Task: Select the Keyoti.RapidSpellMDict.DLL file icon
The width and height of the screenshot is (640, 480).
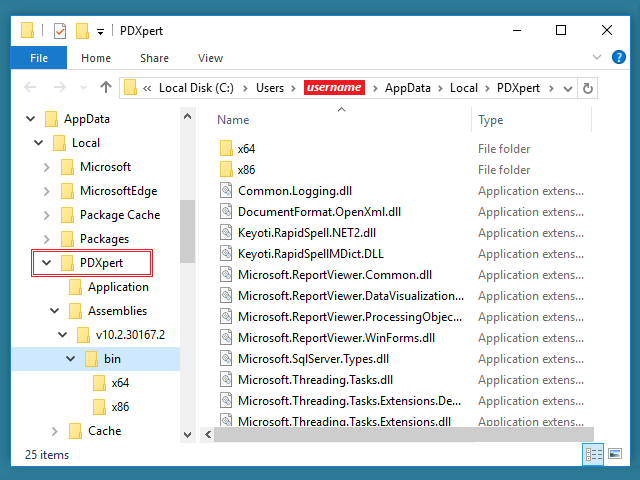Action: 226,253
